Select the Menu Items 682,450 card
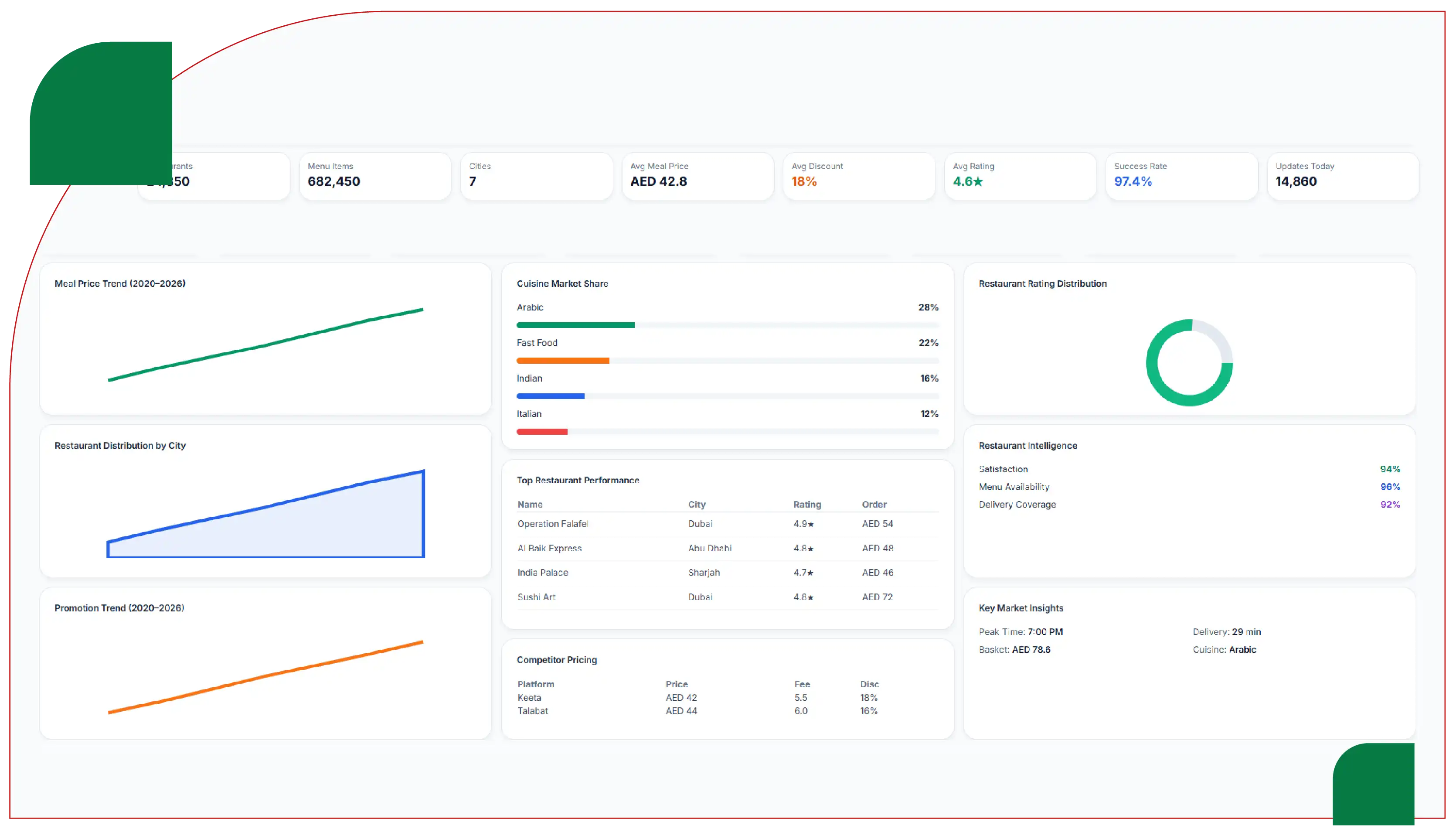This screenshot has height=829, width=1456. pos(375,176)
